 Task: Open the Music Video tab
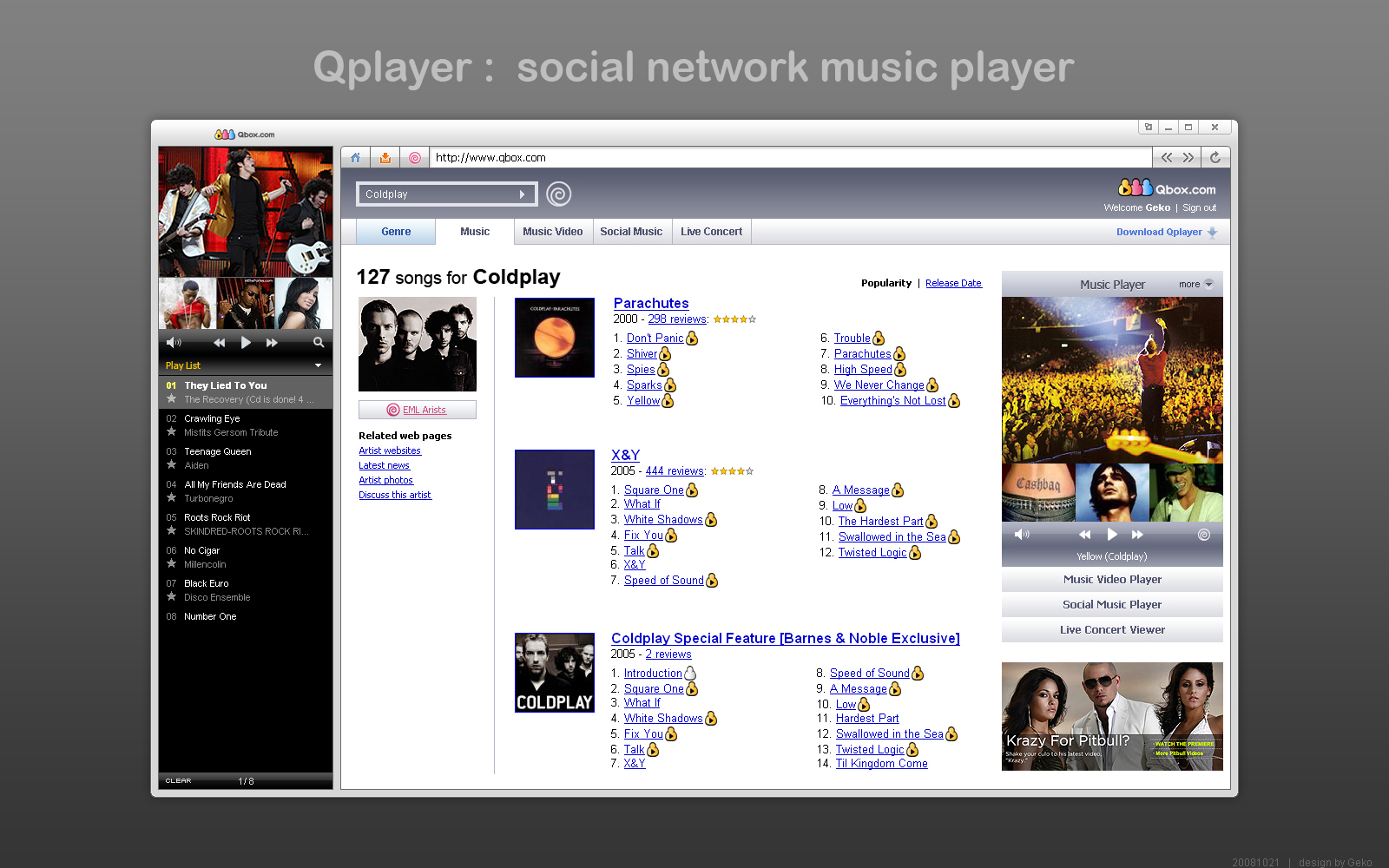[x=553, y=232]
